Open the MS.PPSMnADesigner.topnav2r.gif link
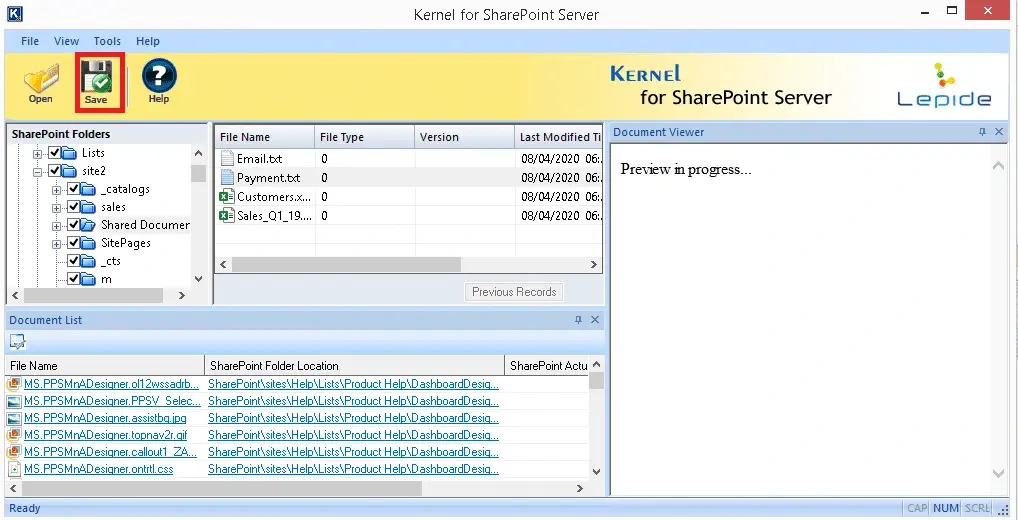Viewport: 1018px width, 520px height. [106, 435]
